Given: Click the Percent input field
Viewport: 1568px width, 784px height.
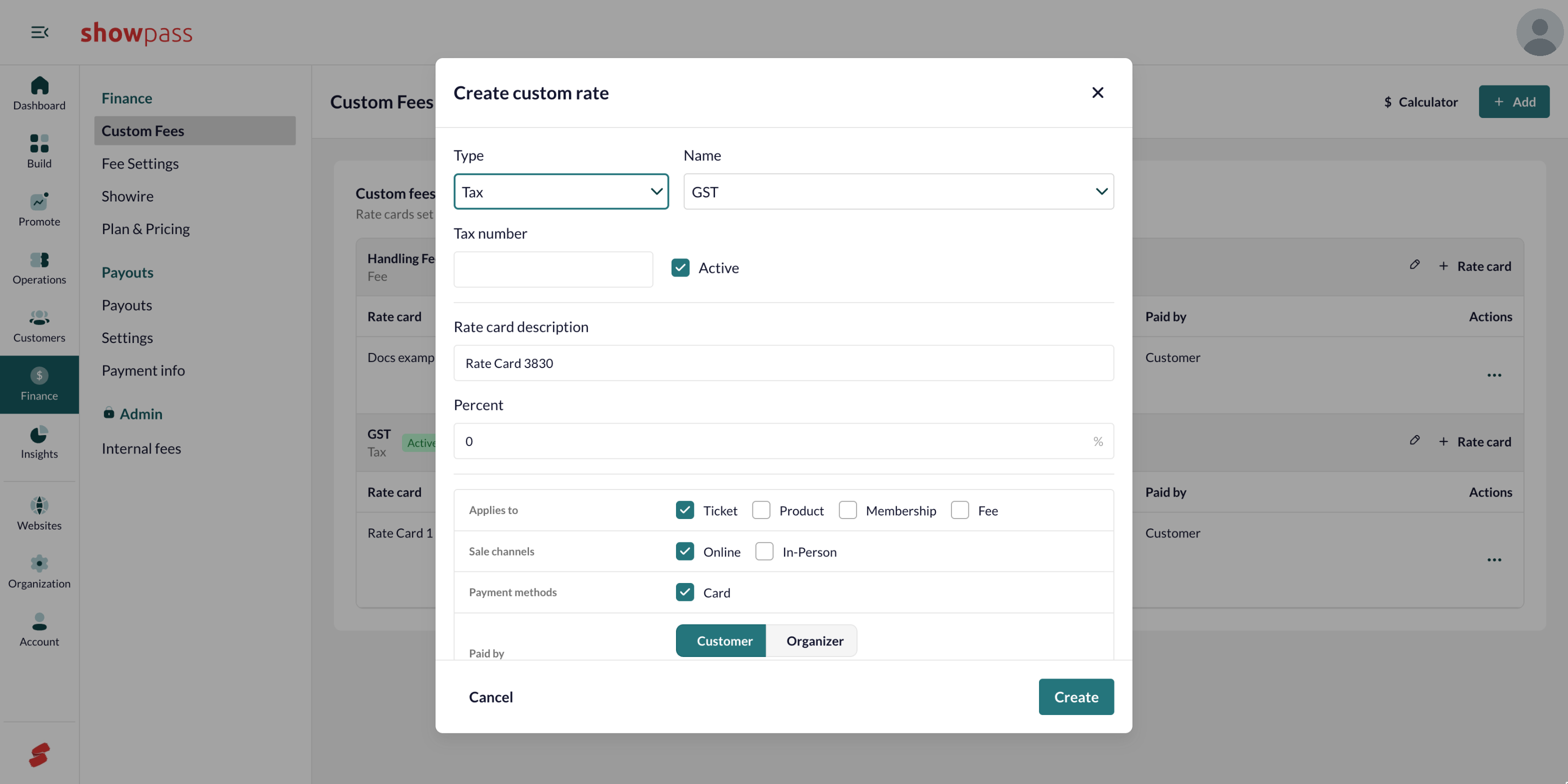Looking at the screenshot, I should 783,441.
